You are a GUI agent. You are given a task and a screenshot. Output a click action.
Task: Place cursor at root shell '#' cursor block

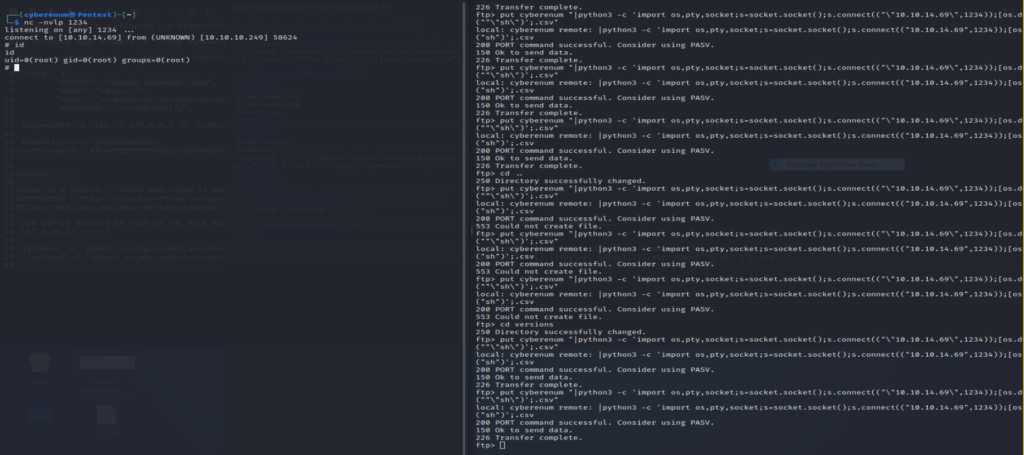(x=17, y=68)
